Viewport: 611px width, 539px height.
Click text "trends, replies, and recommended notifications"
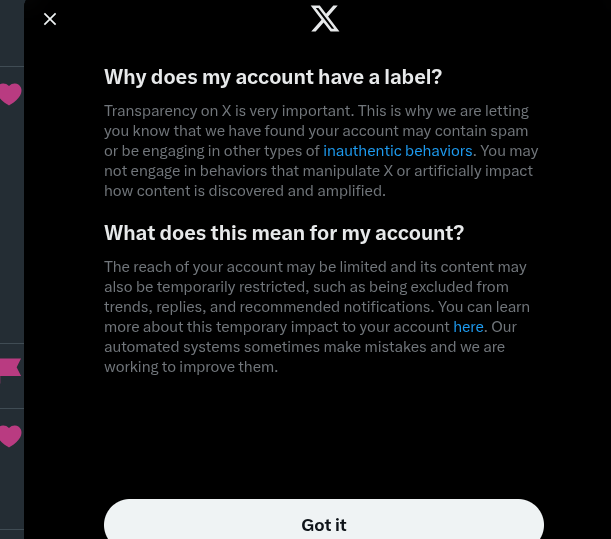268,306
